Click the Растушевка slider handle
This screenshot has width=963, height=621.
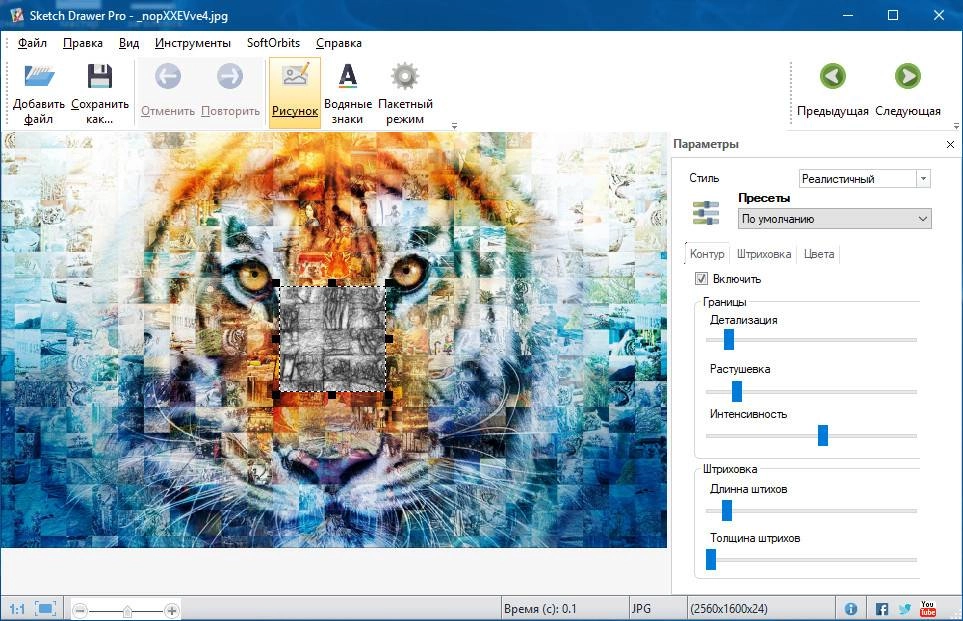click(x=737, y=391)
